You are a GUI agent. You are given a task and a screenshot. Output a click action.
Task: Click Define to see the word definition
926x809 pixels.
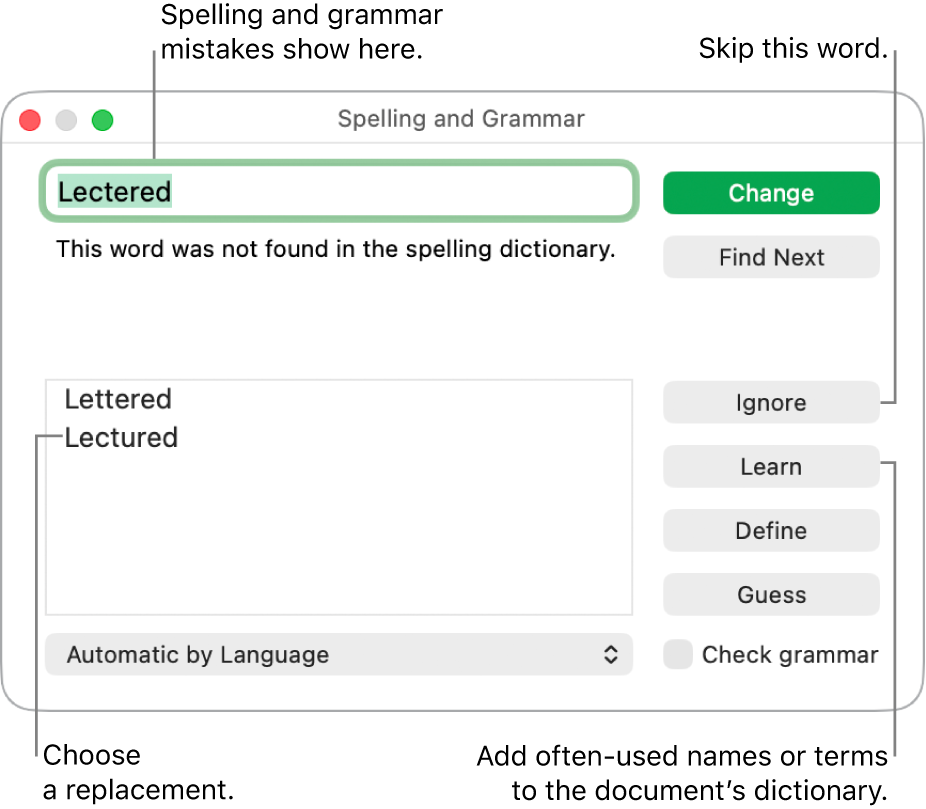point(771,530)
